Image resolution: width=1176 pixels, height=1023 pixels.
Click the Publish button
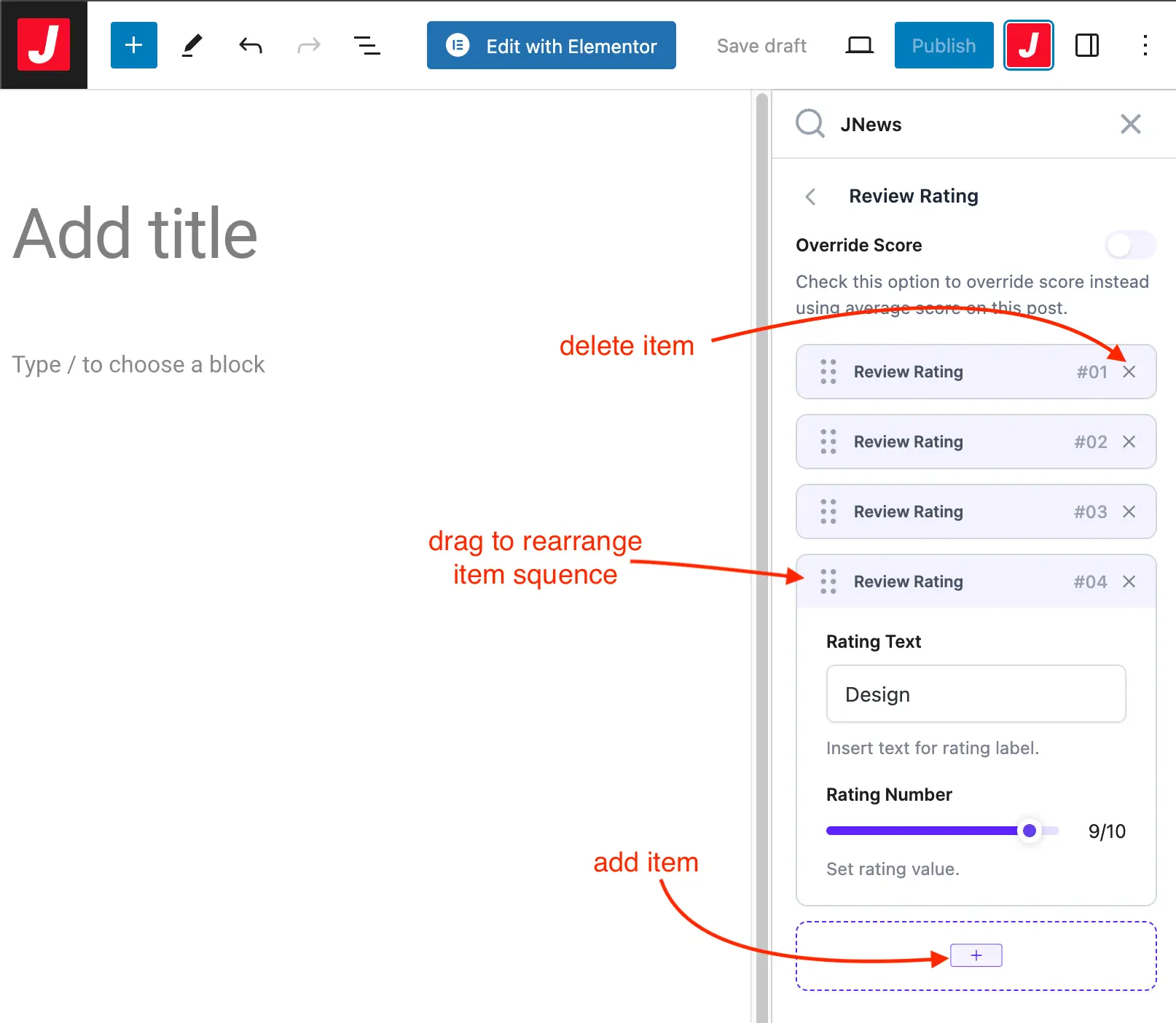[944, 45]
